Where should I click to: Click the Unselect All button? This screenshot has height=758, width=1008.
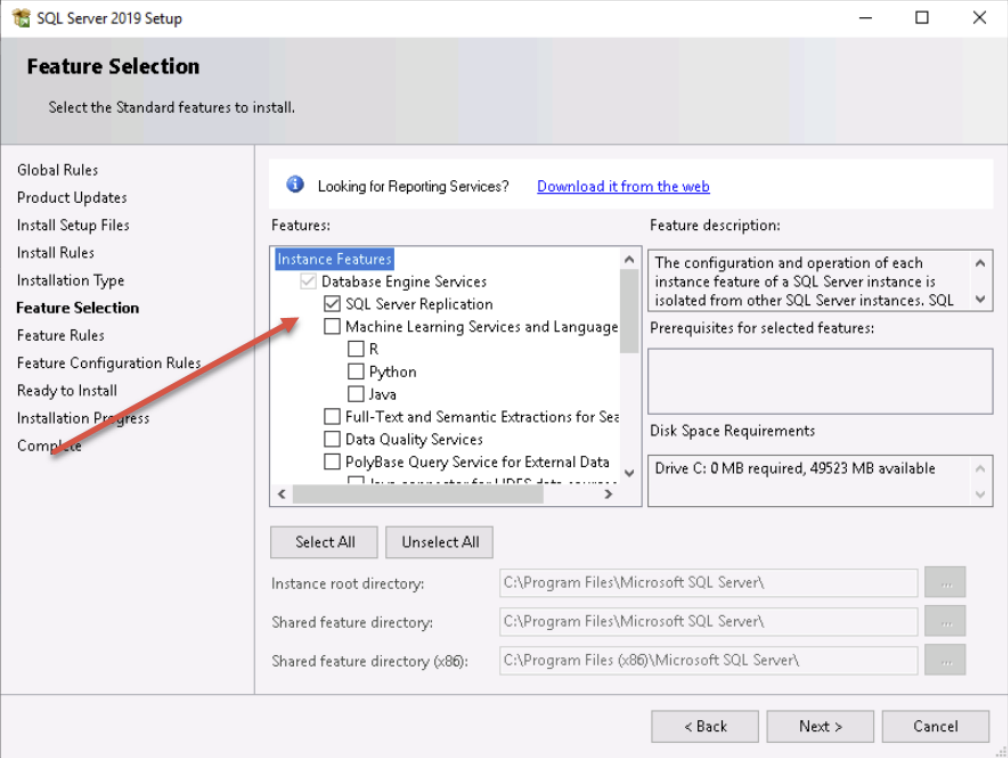click(440, 542)
